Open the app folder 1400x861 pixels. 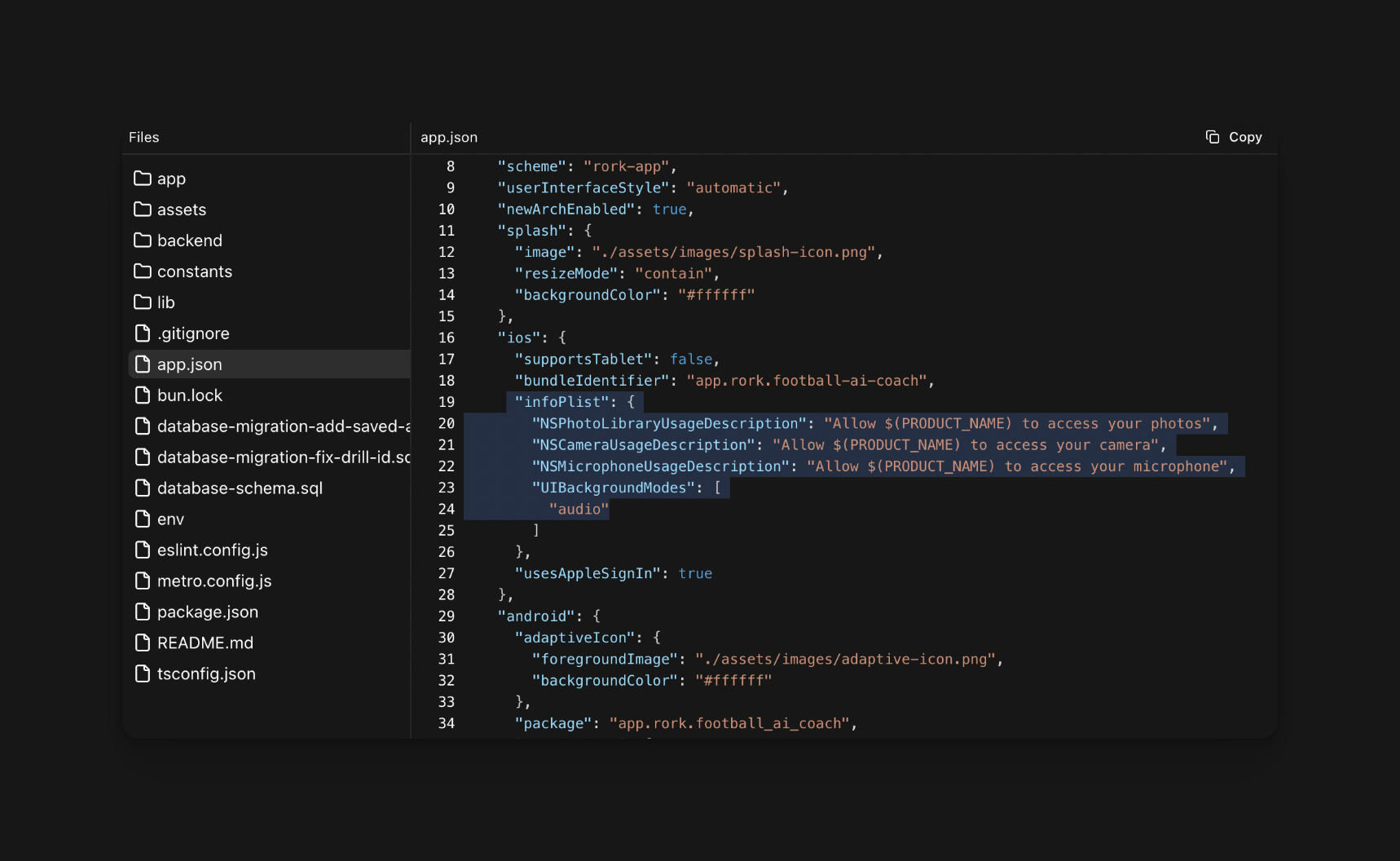(x=269, y=178)
